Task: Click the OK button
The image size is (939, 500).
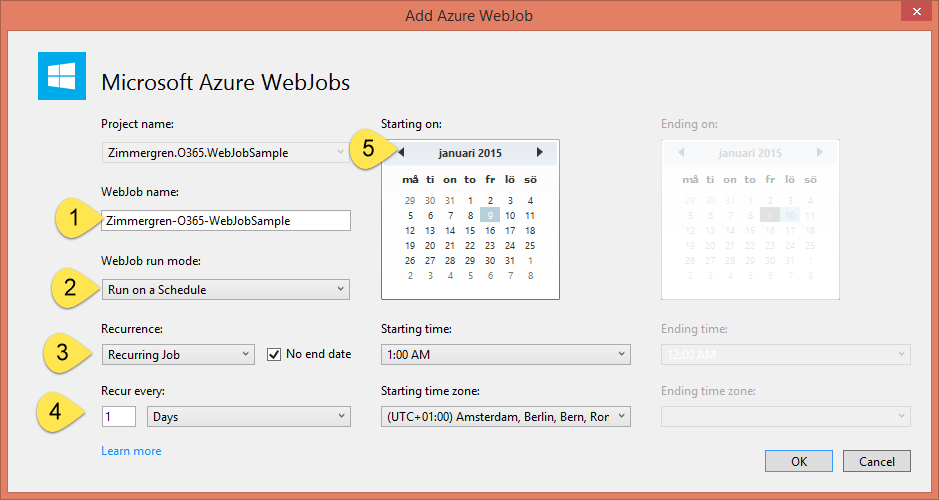Action: click(798, 460)
